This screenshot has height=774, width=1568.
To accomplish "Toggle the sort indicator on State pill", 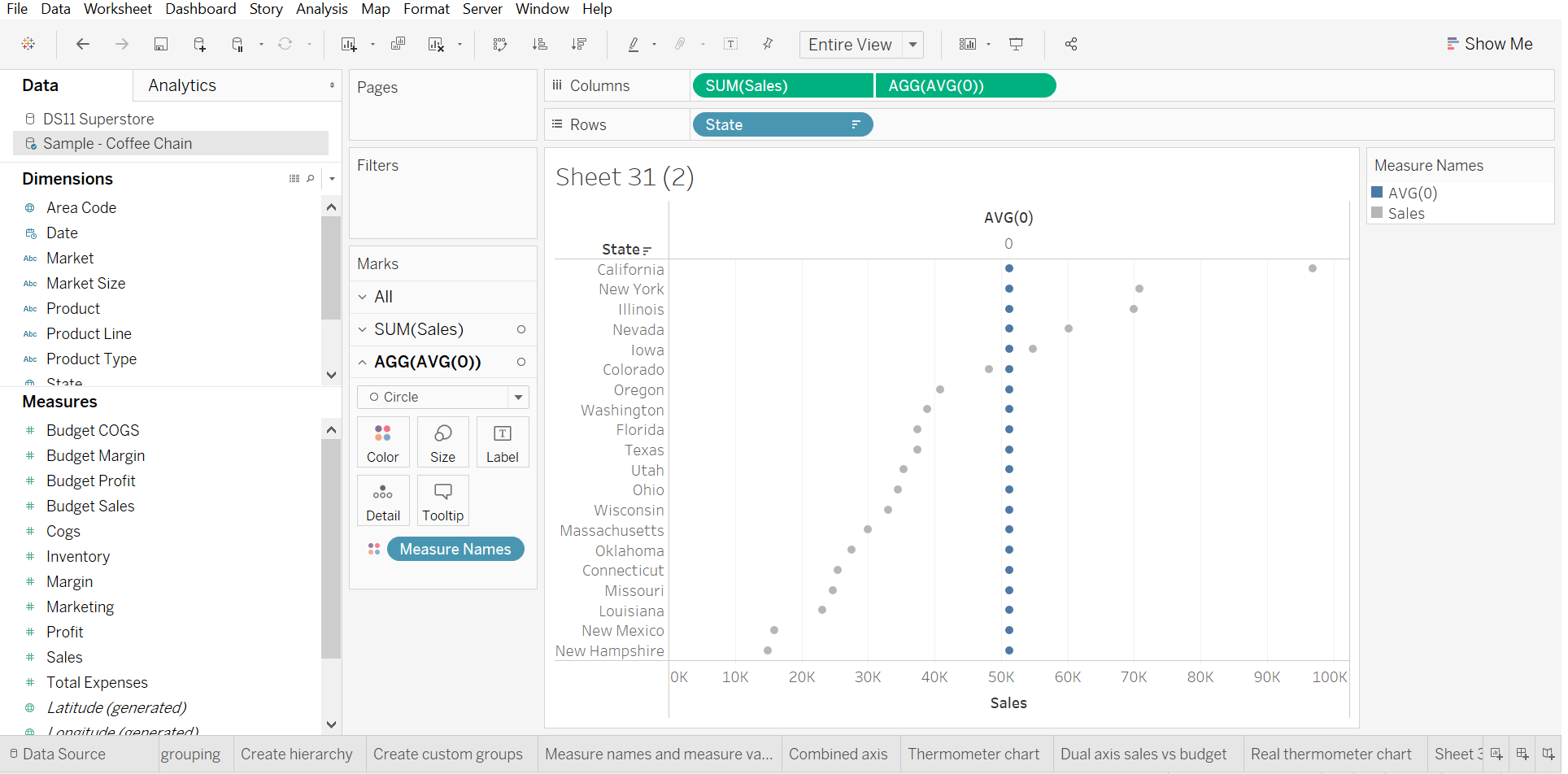I will (x=856, y=124).
